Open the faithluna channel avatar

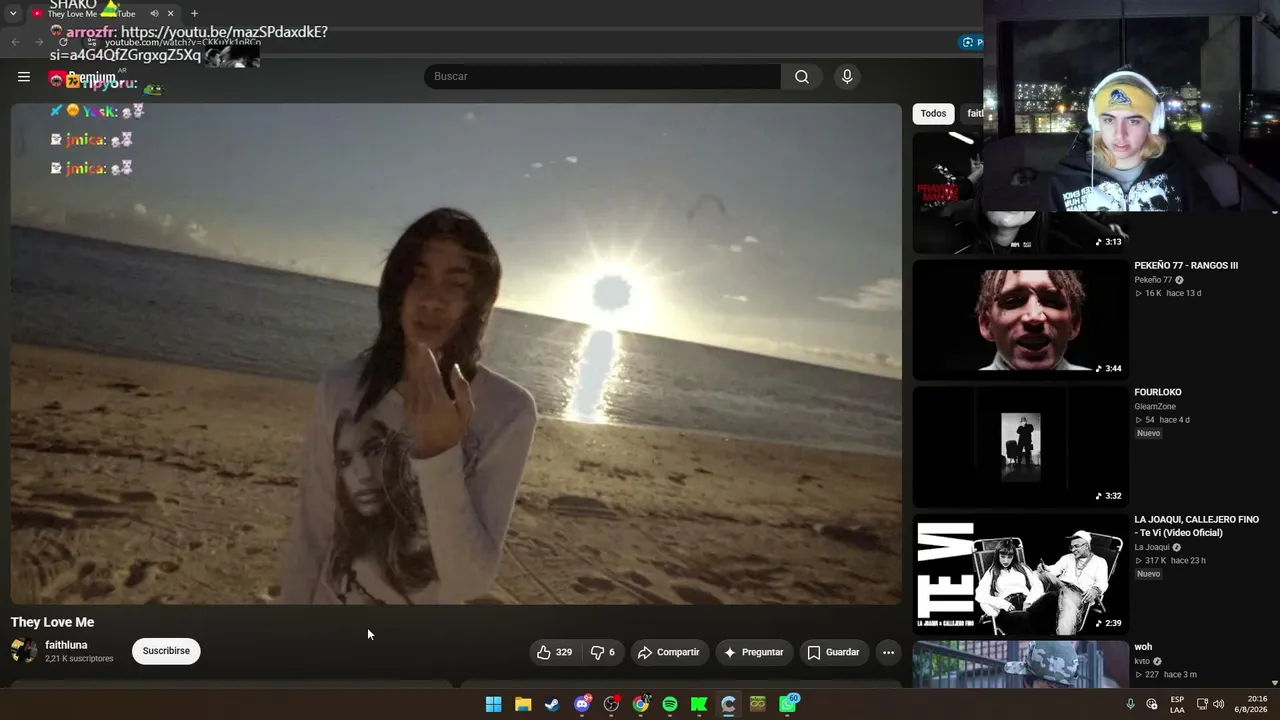tap(24, 651)
